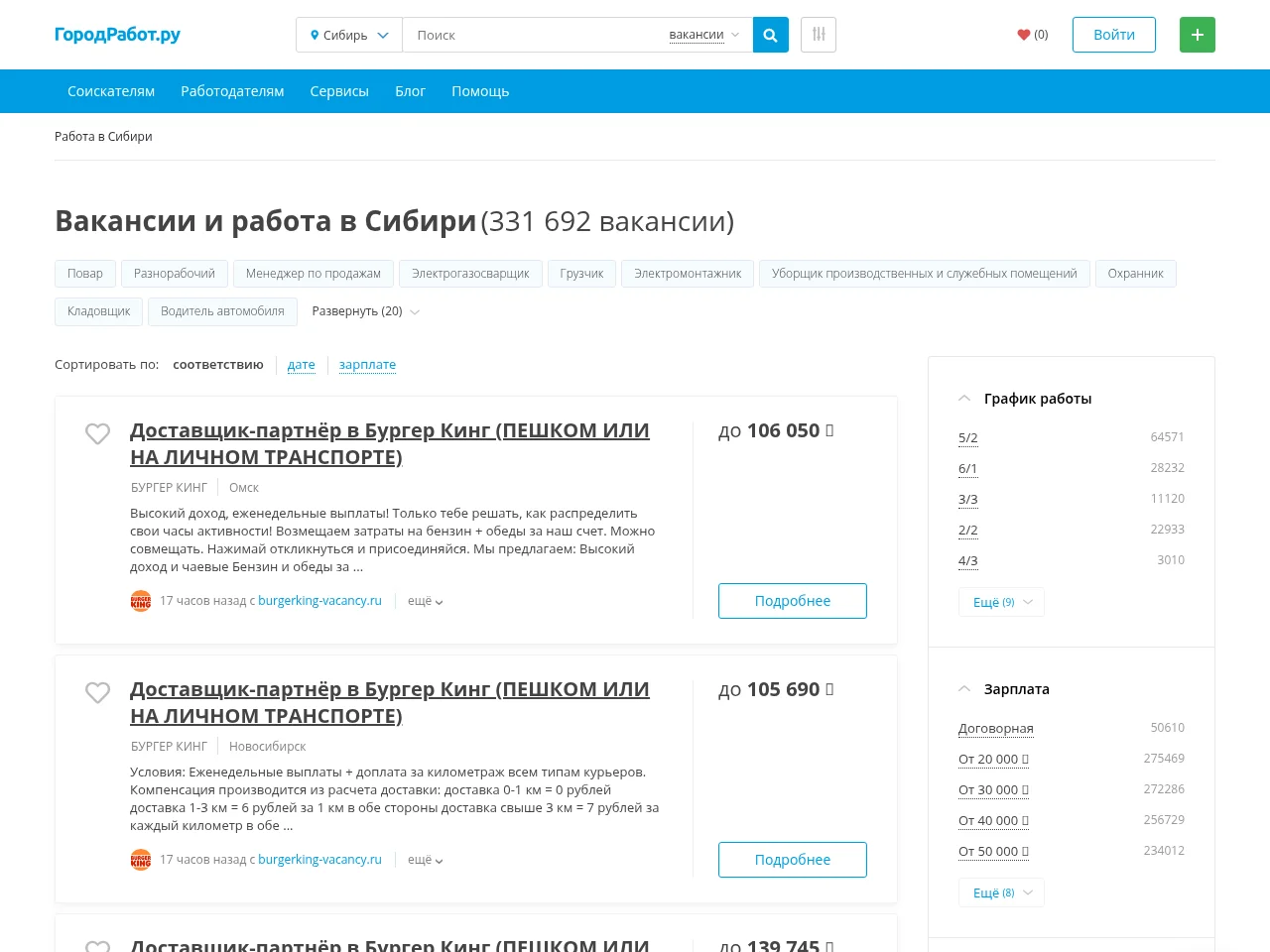Filter by Договорная salary
1270x952 pixels.
[x=996, y=728]
